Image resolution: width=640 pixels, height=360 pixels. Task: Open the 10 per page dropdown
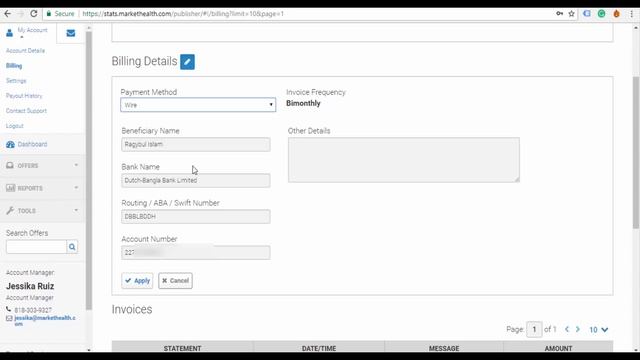(x=598, y=329)
